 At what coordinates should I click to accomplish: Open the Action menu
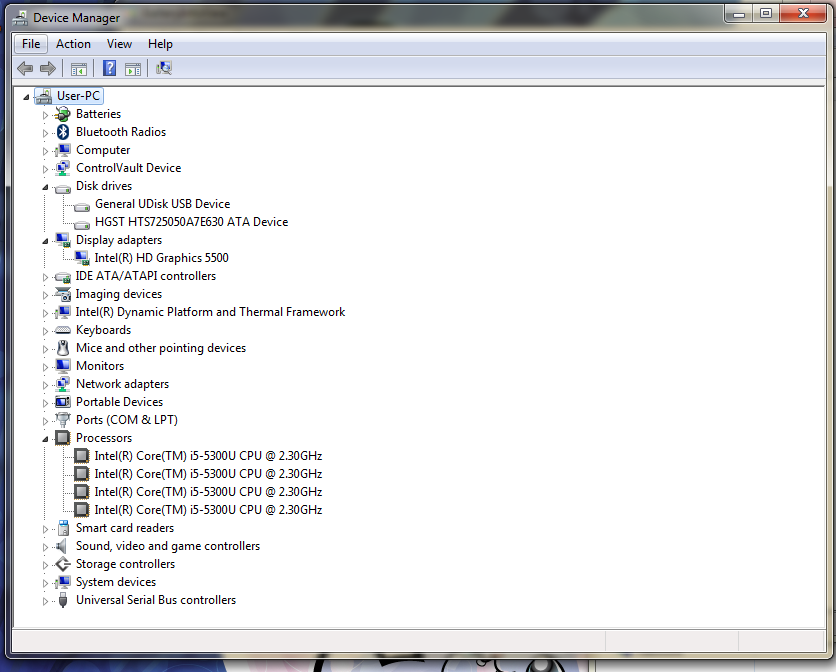pyautogui.click(x=73, y=44)
